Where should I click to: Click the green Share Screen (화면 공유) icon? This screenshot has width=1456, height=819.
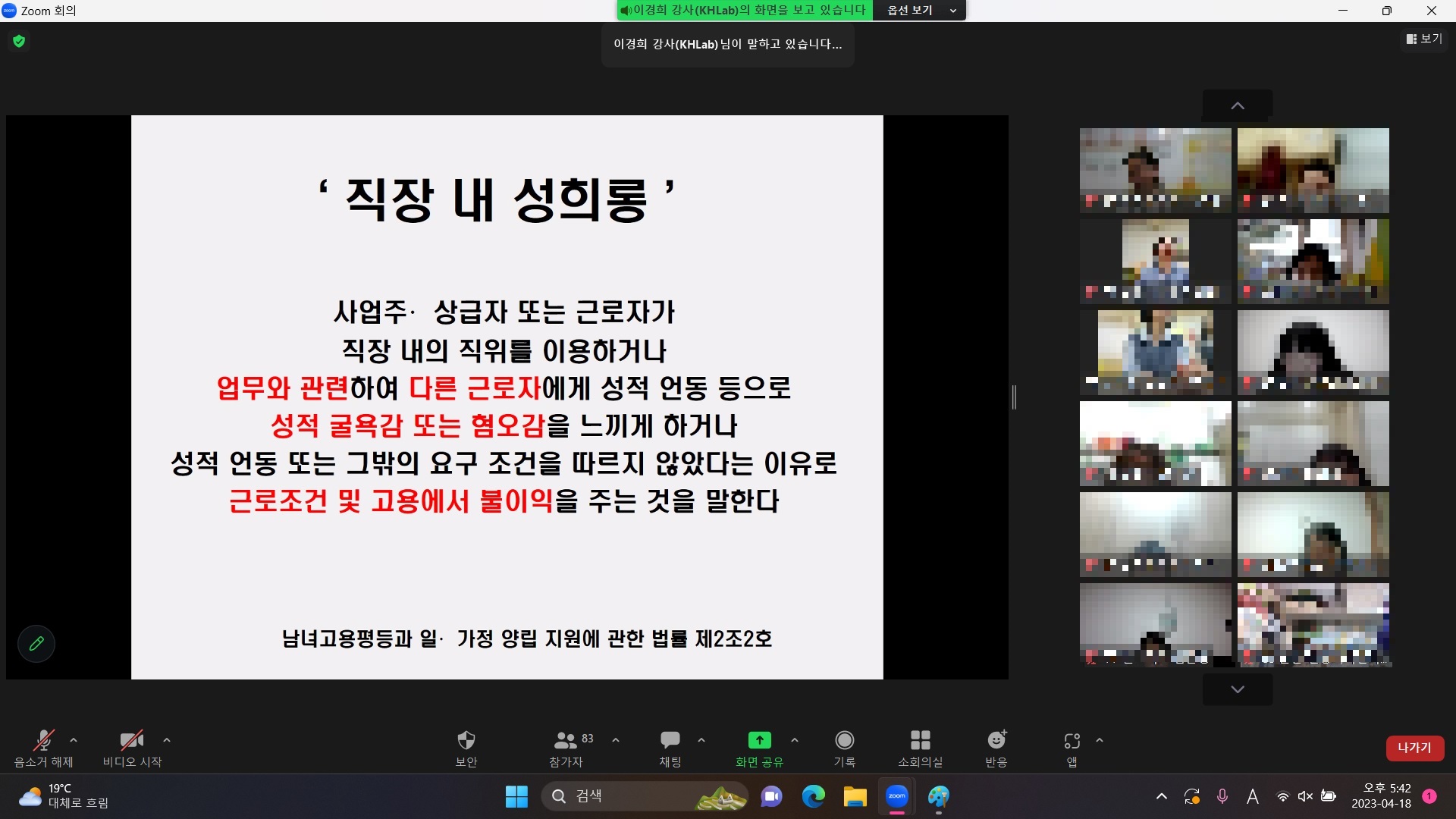point(759,740)
